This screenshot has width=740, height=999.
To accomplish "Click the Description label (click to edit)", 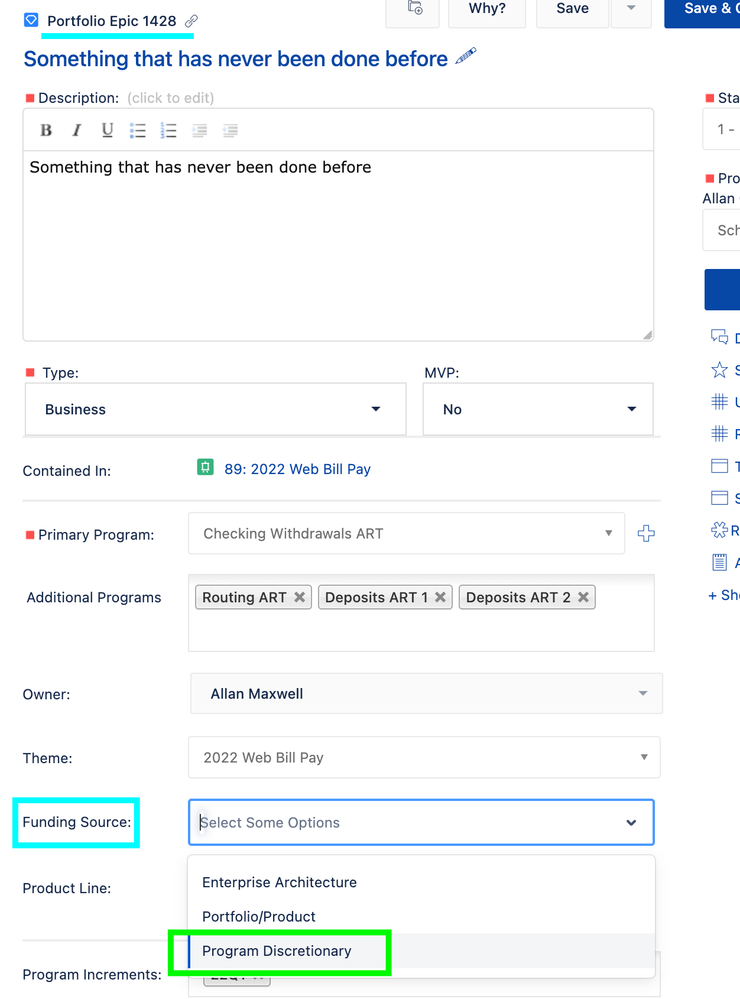I will click(126, 97).
